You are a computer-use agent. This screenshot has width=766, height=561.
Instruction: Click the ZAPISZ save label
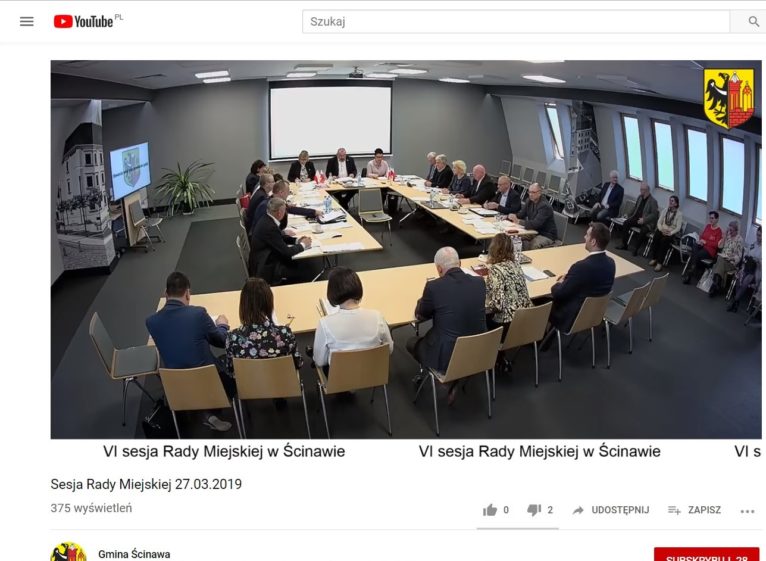(704, 510)
